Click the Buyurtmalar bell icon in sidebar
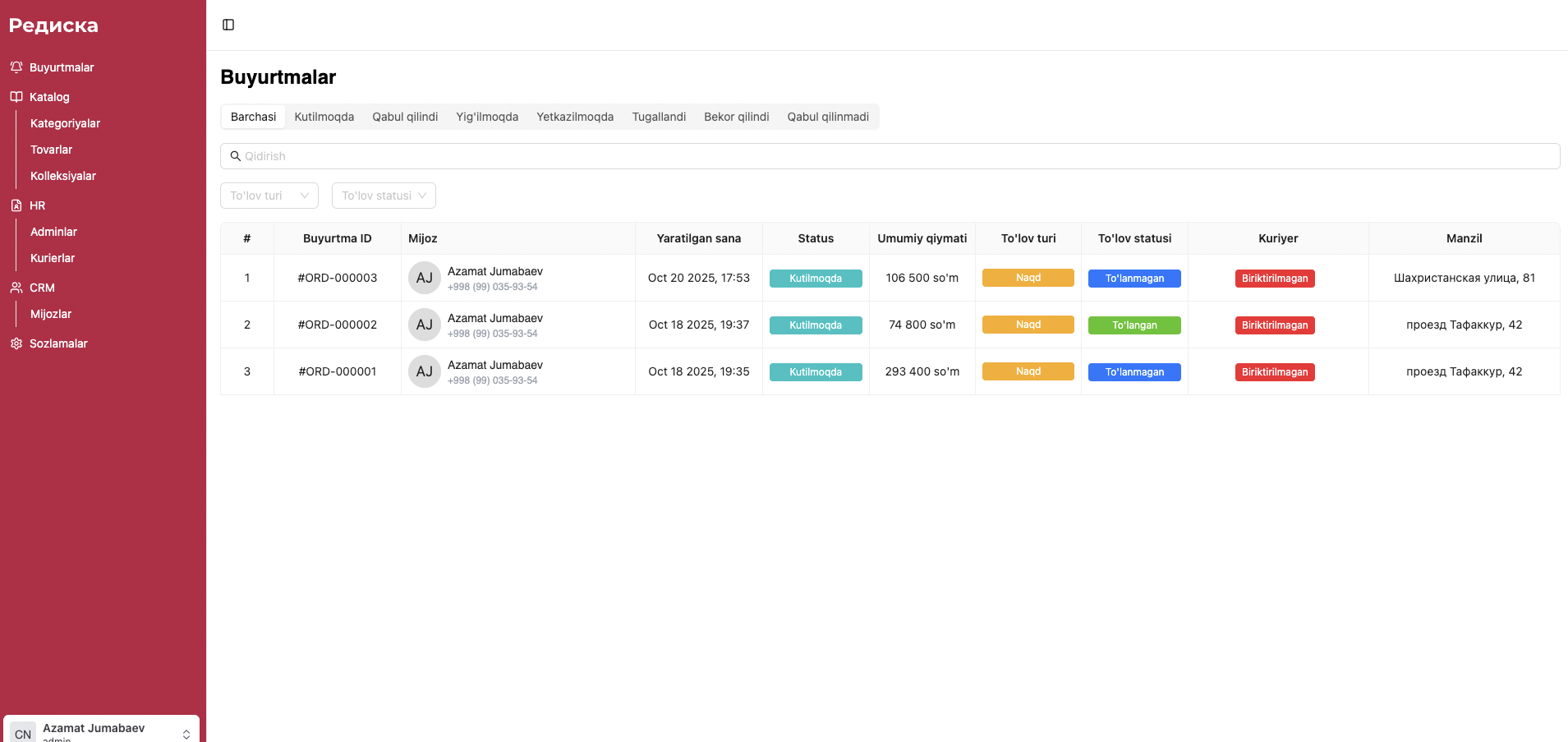 point(16,67)
